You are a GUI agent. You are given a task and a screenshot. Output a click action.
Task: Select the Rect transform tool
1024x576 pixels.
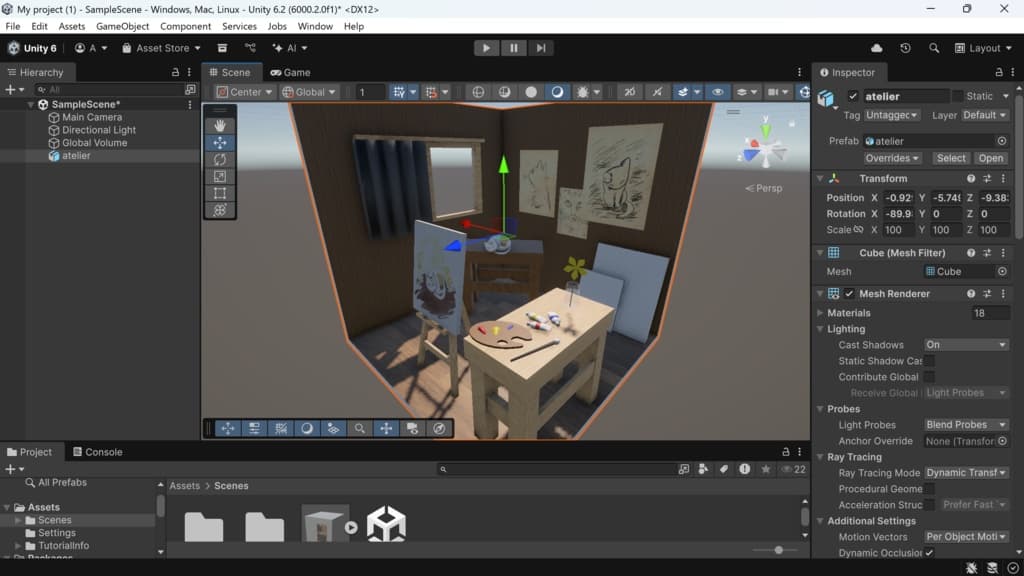pyautogui.click(x=220, y=194)
